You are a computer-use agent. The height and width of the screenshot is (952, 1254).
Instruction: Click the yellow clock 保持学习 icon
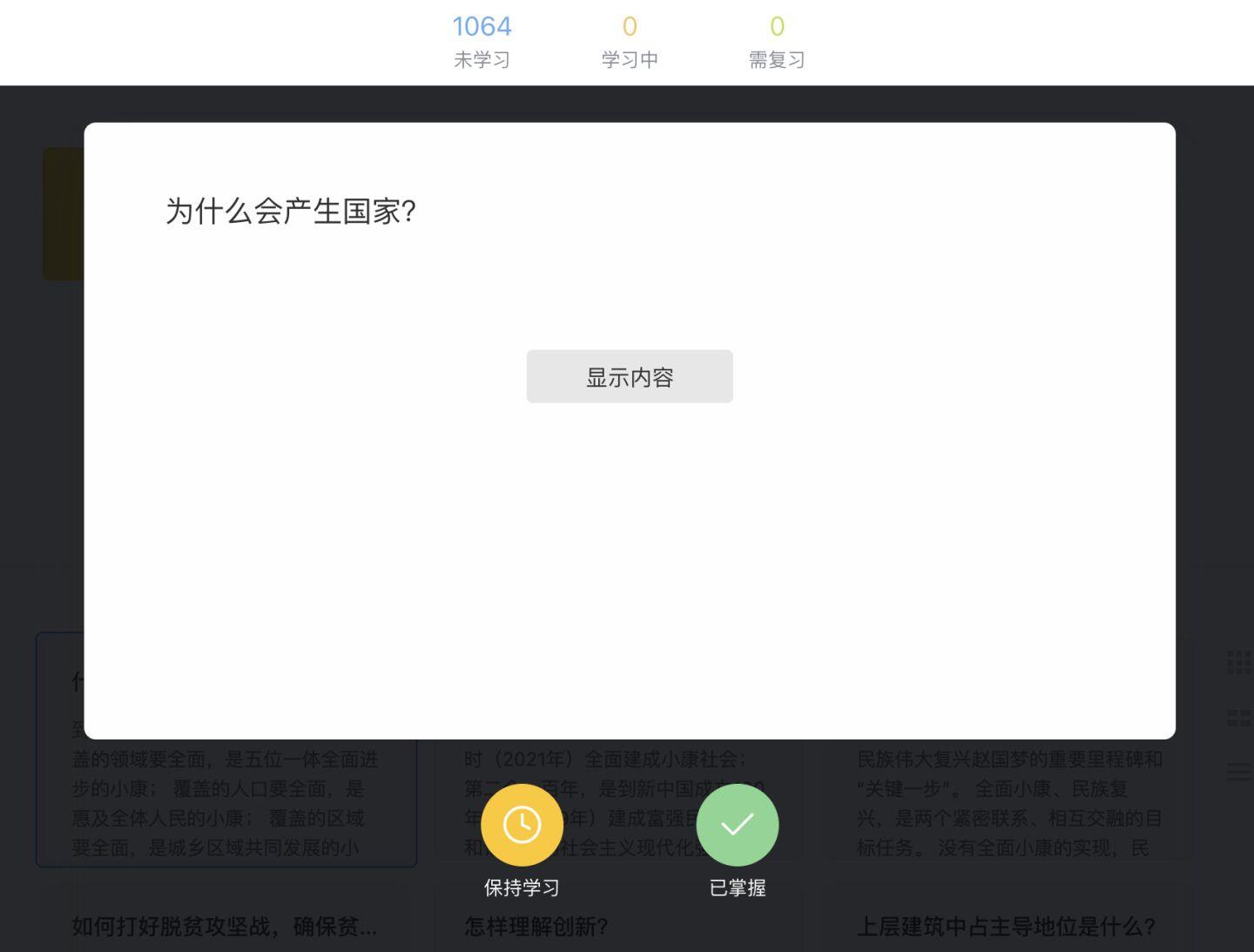[x=522, y=824]
